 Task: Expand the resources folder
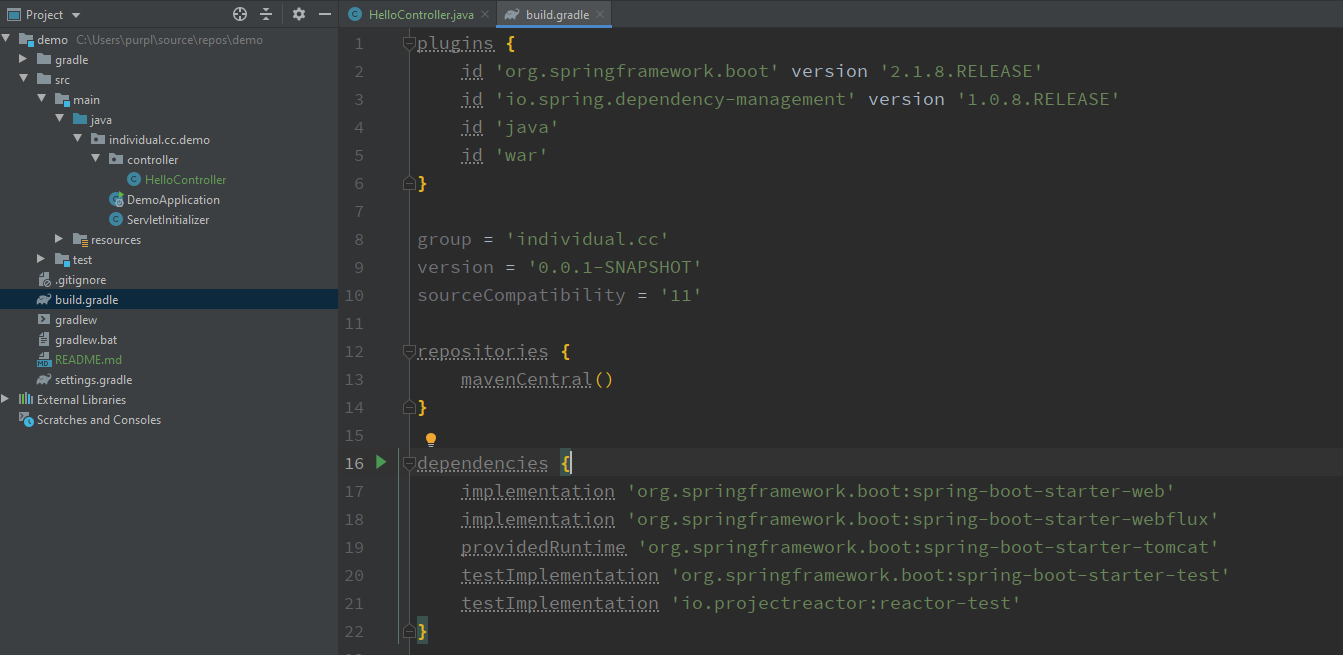tap(60, 239)
